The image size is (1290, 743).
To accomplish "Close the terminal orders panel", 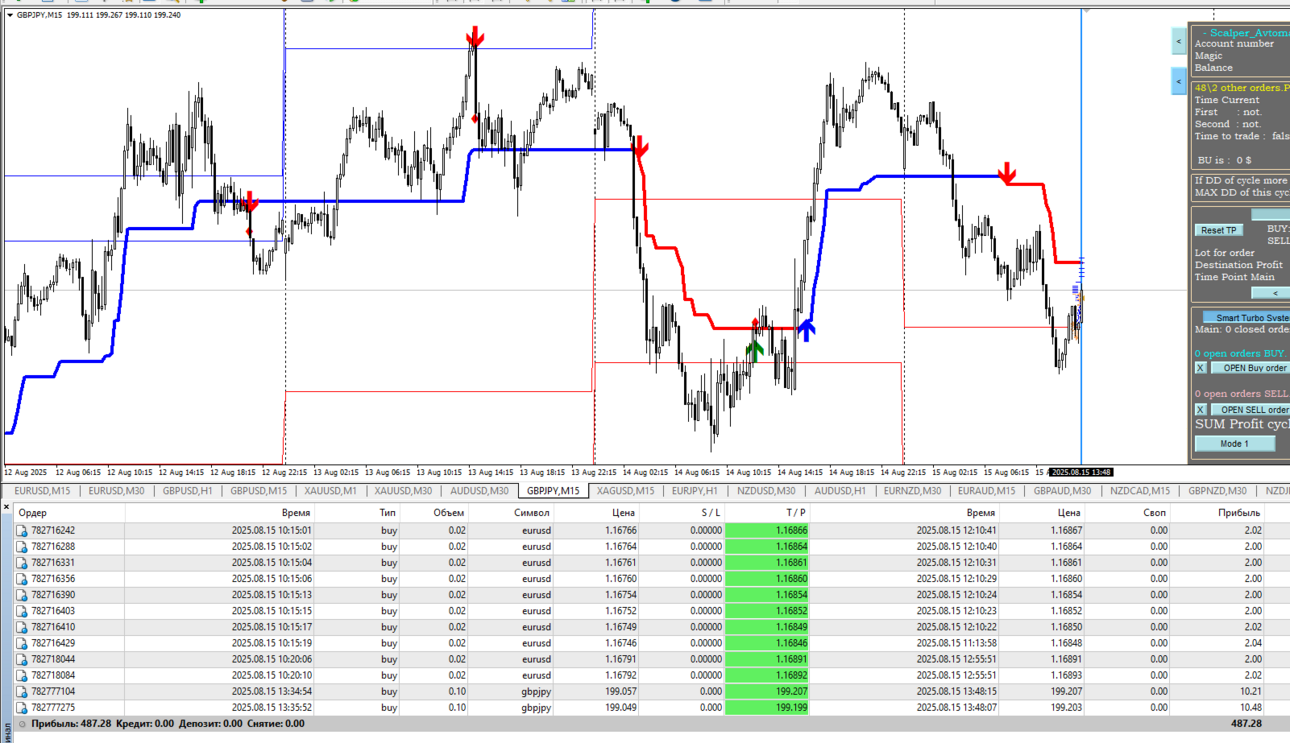I will (x=6, y=507).
